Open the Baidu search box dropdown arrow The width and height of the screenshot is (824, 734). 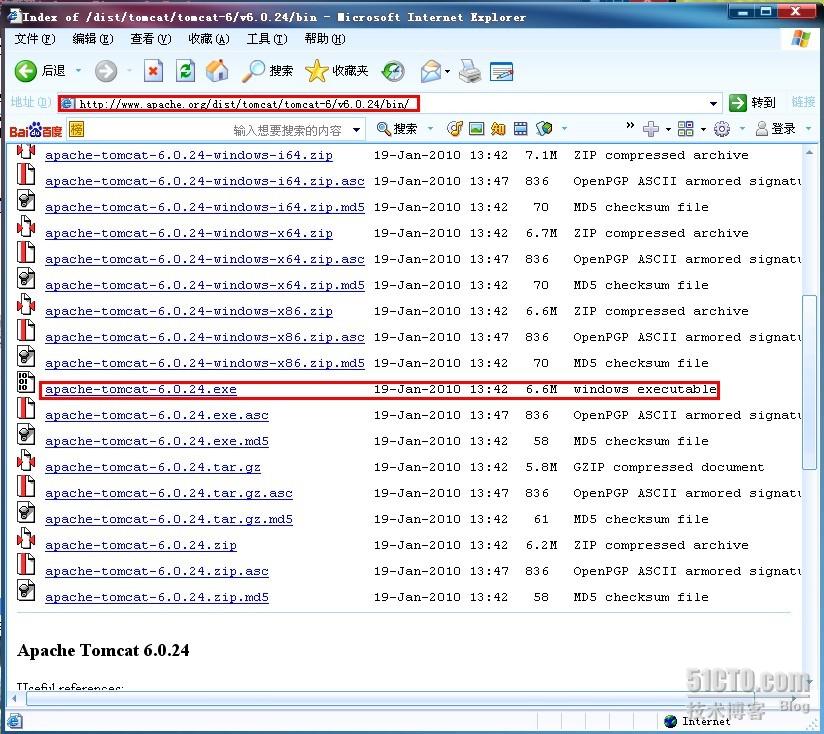(x=356, y=130)
